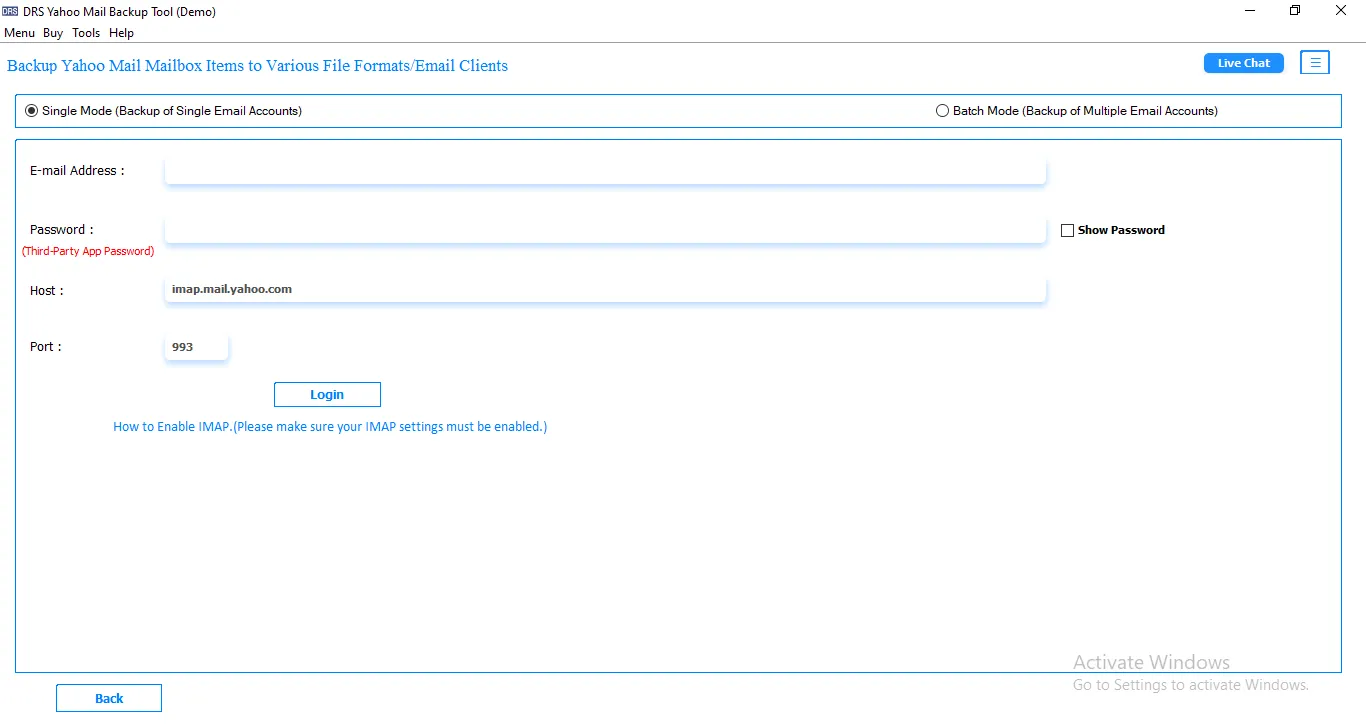Open the Help menu
The image size is (1366, 728).
pos(121,33)
